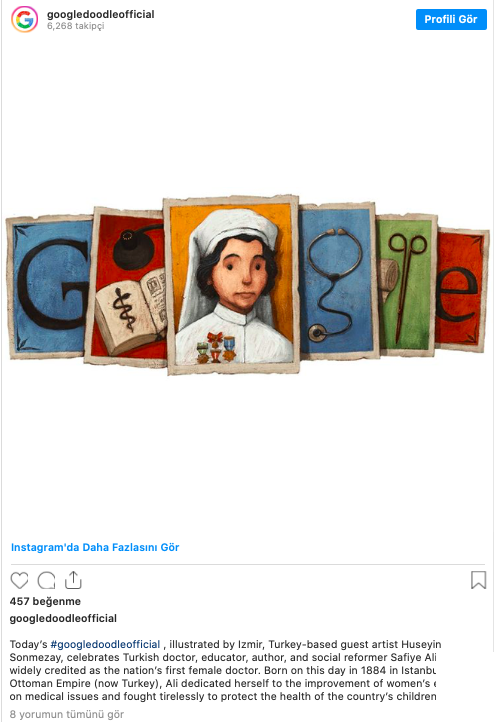Expand 8 yorumun tümünü gör comments
This screenshot has width=494, height=722.
(x=67, y=714)
